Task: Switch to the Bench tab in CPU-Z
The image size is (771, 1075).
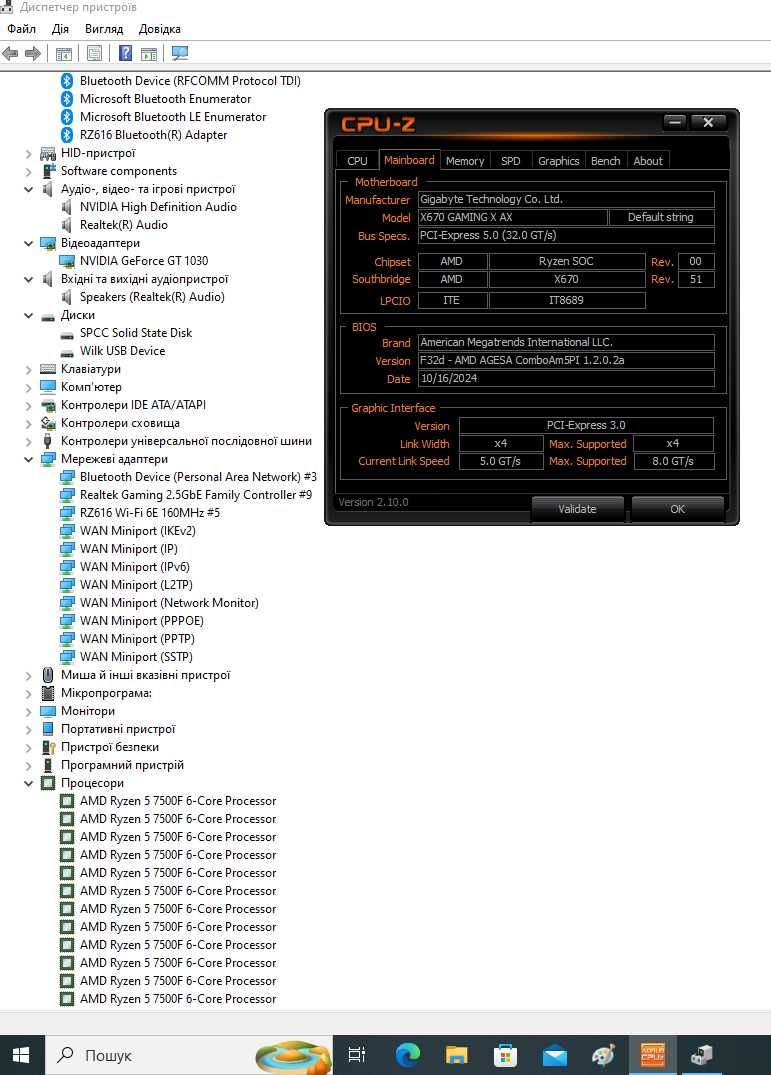Action: click(605, 160)
